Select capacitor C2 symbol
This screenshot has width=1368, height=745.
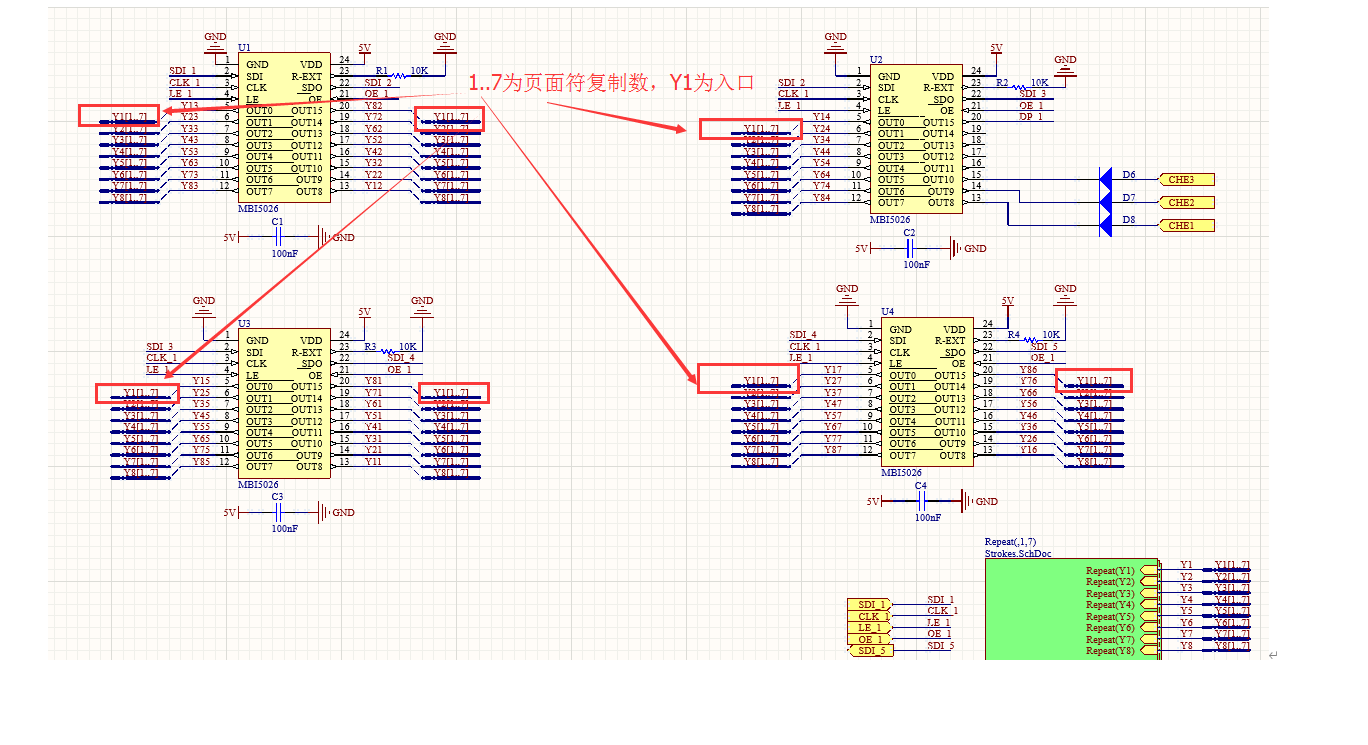click(x=910, y=248)
